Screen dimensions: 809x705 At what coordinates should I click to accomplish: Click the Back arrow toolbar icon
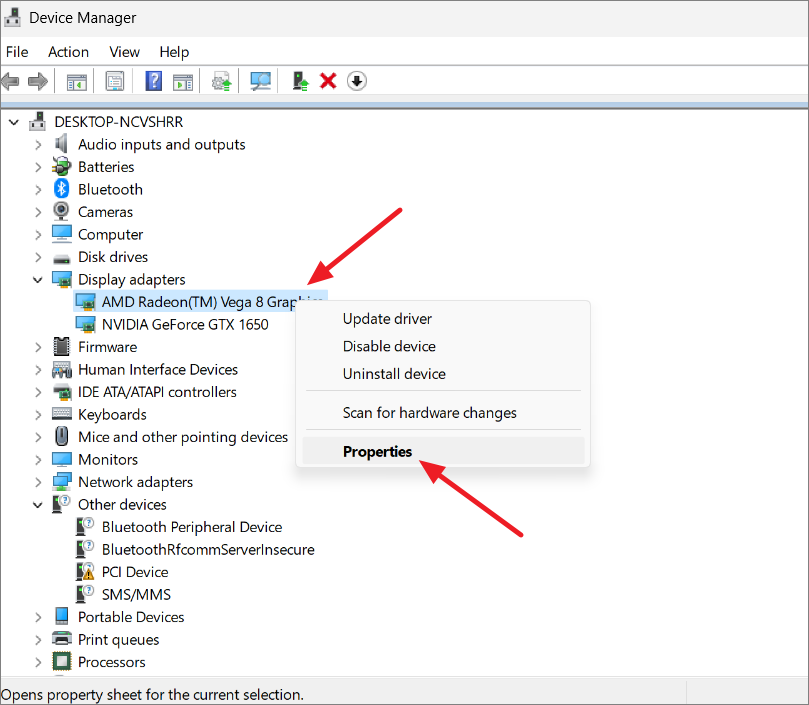point(10,81)
